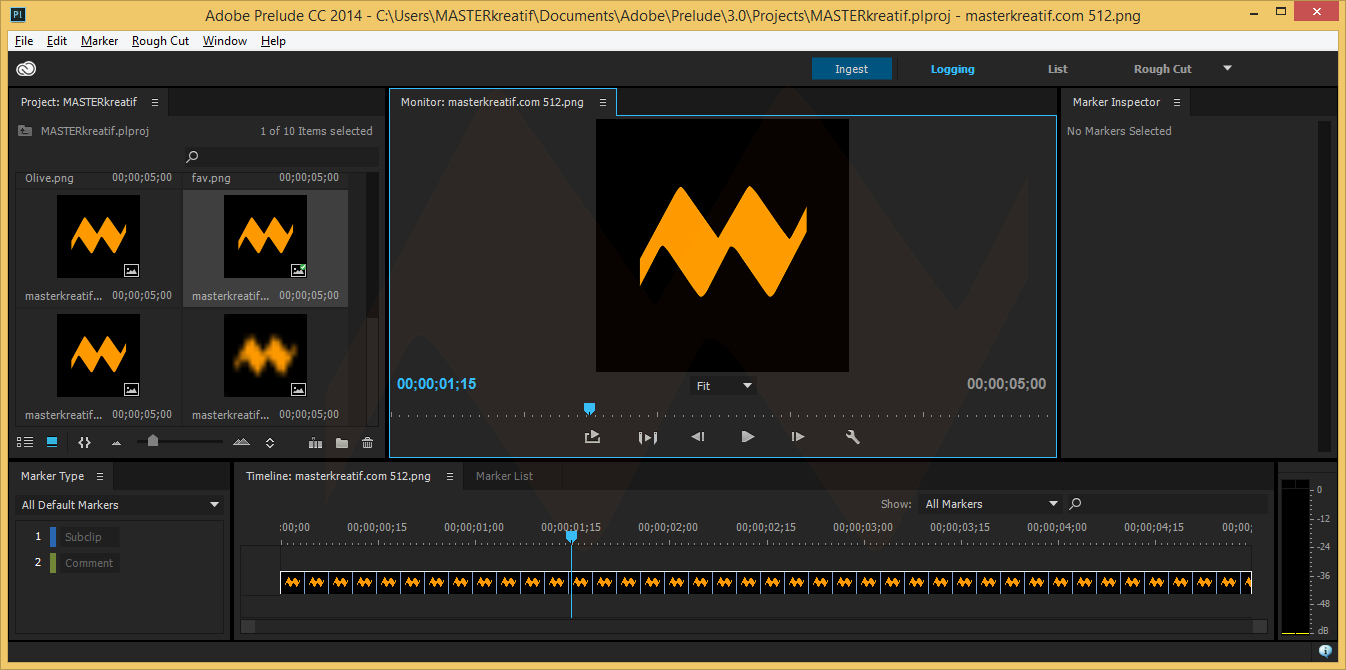
Task: Click fav.png item name
Action: [x=211, y=178]
